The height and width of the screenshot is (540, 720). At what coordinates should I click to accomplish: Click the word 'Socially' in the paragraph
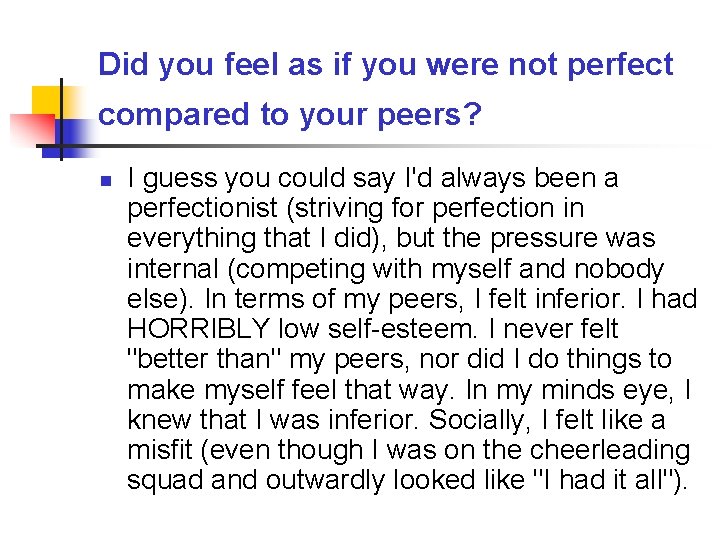coord(477,420)
